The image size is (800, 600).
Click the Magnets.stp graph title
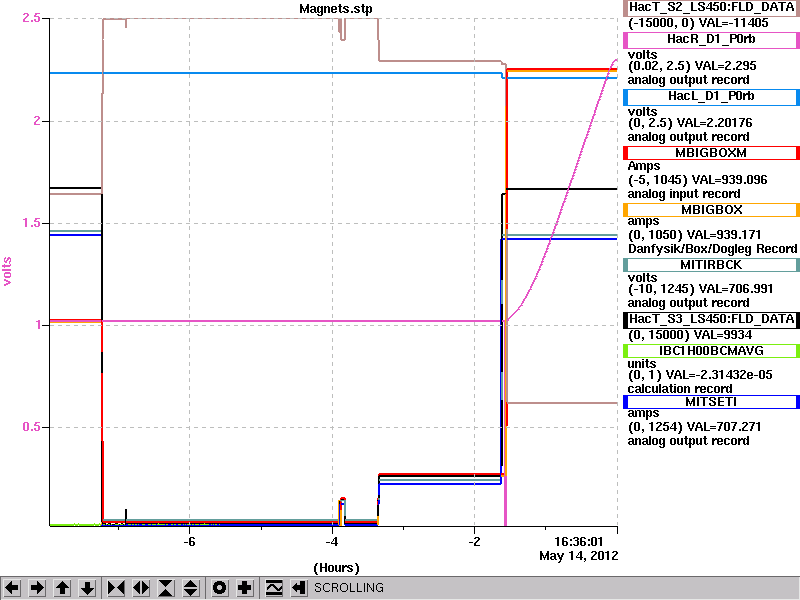coord(336,9)
